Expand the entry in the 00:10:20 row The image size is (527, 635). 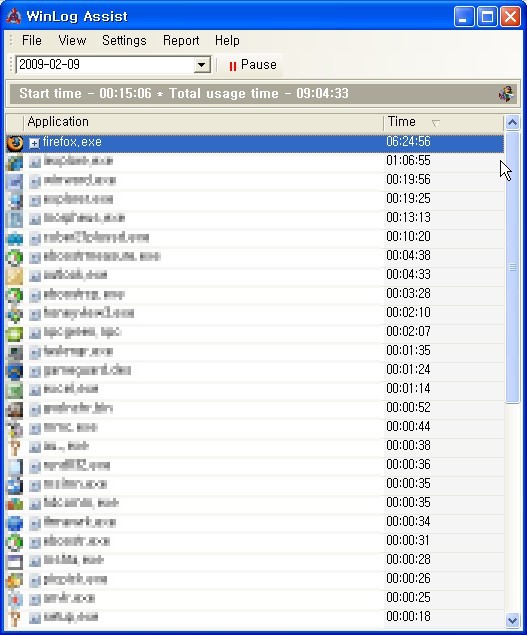[x=35, y=238]
